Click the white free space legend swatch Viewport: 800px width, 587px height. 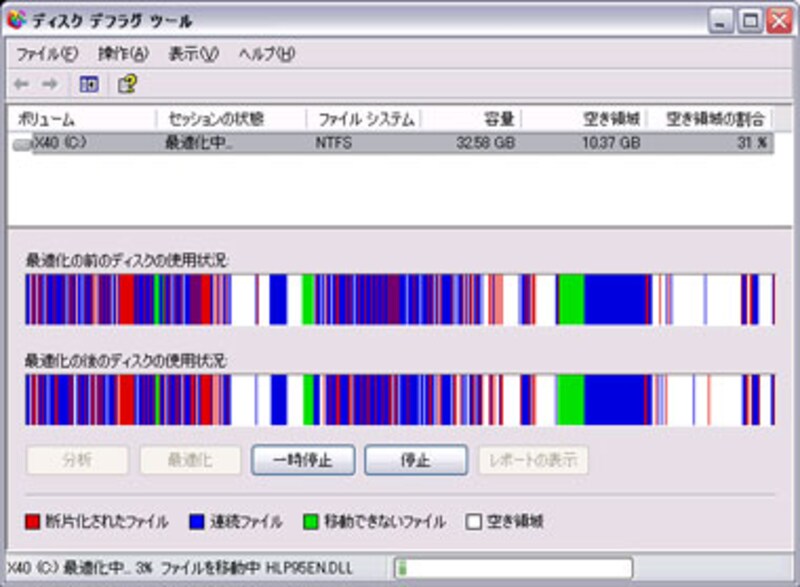click(x=473, y=522)
